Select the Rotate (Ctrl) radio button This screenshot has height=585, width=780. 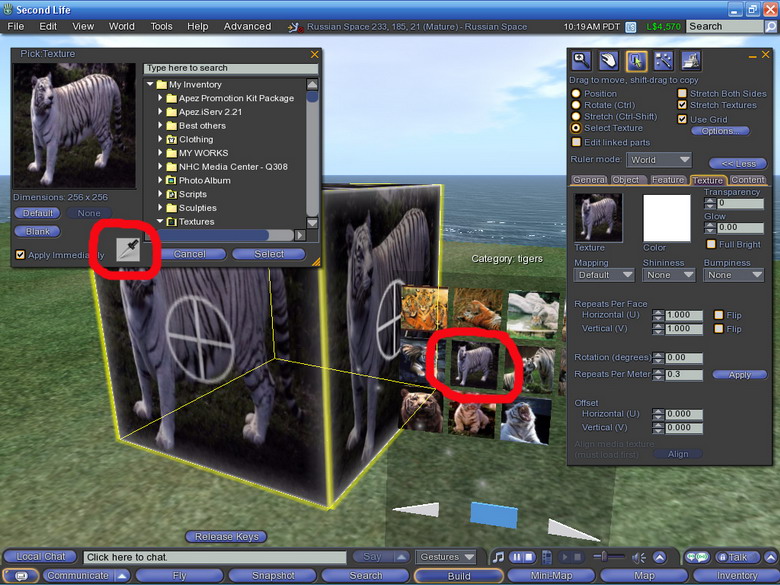(576, 105)
